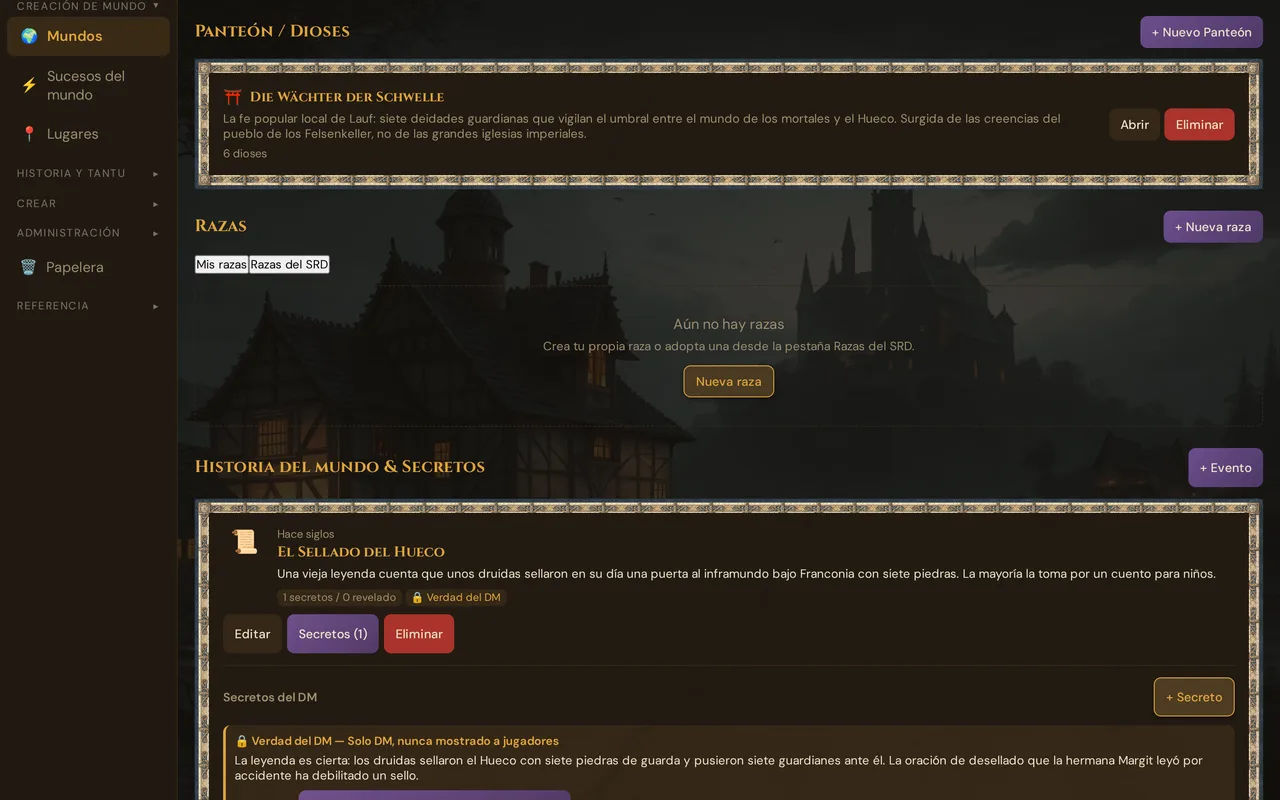Click the "6 dioses" count text
Screen dimensions: 1280x800
pos(245,154)
